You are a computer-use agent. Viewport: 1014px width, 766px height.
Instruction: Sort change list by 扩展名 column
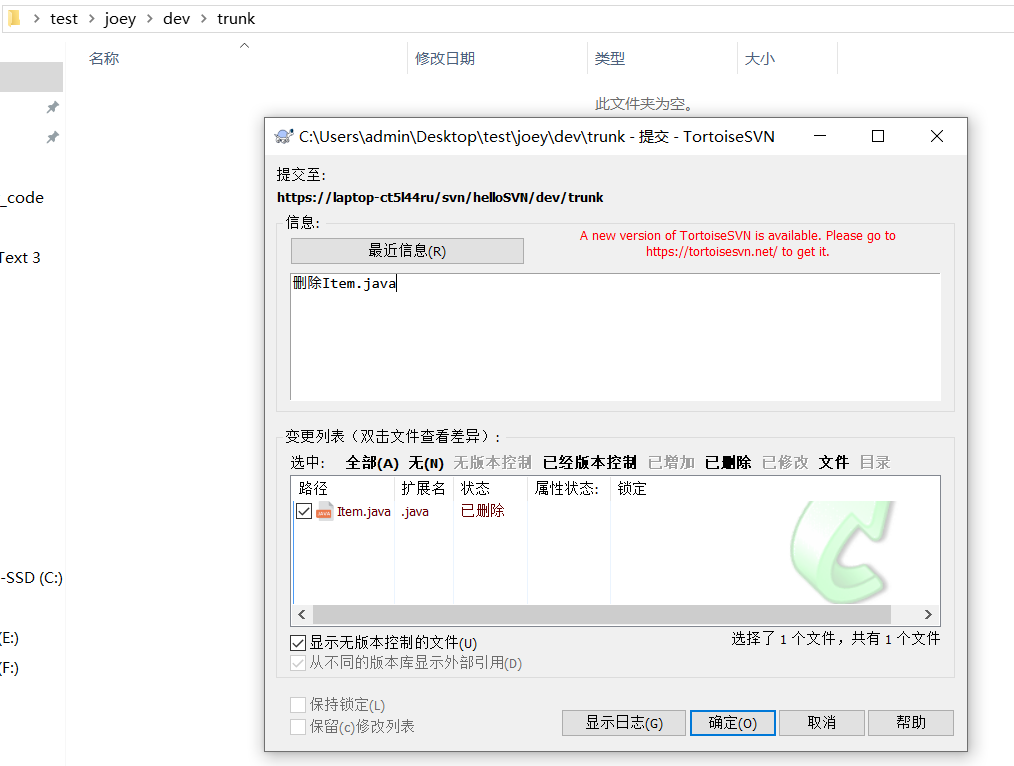coord(424,489)
